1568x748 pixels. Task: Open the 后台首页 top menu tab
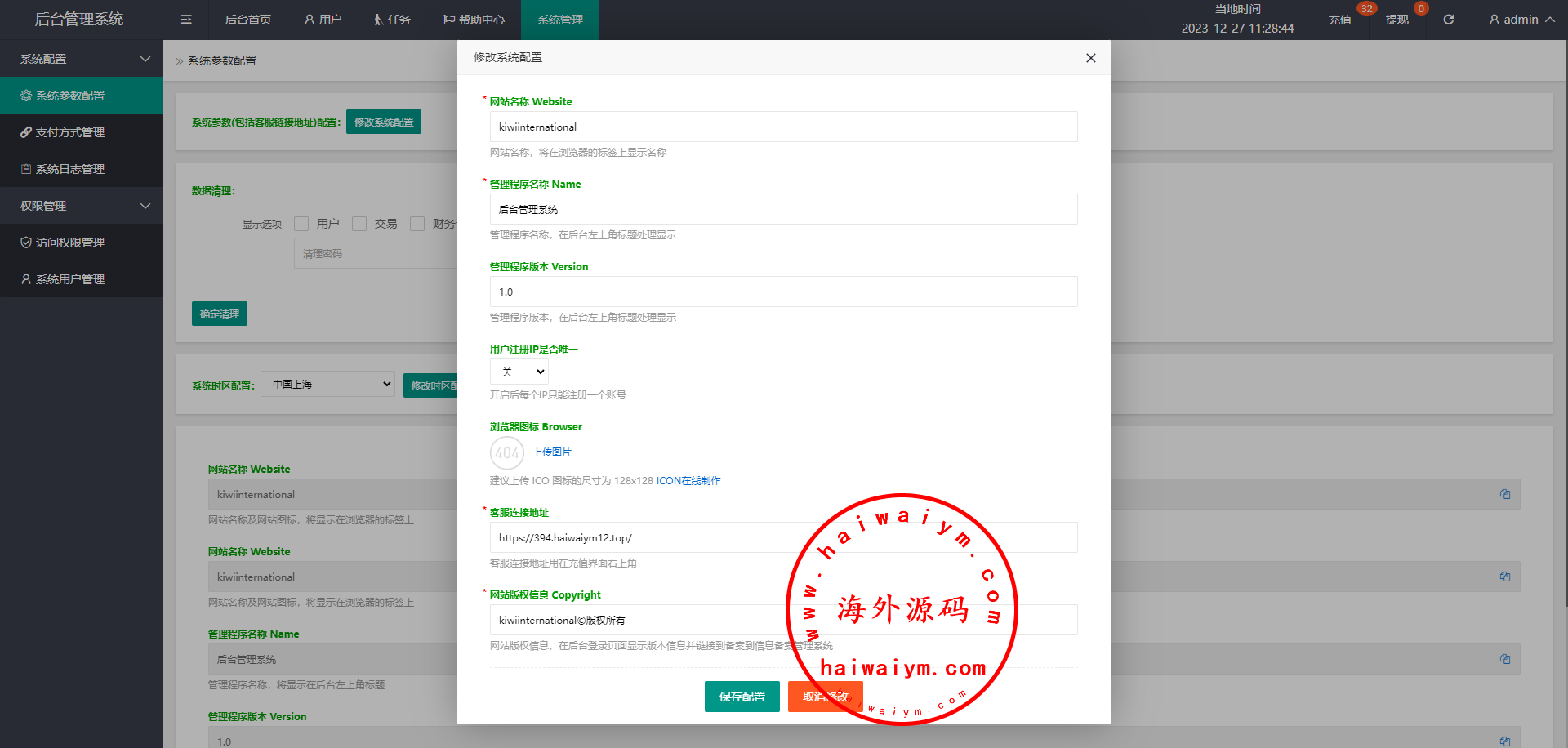[x=247, y=20]
